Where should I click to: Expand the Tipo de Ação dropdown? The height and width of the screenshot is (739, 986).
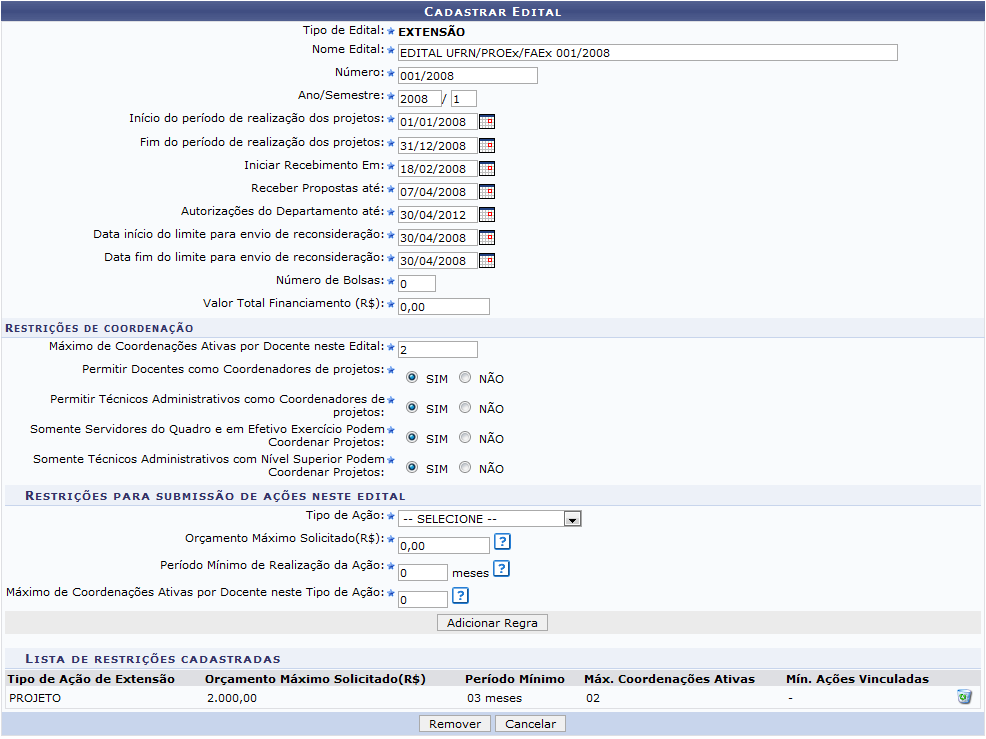tap(489, 519)
